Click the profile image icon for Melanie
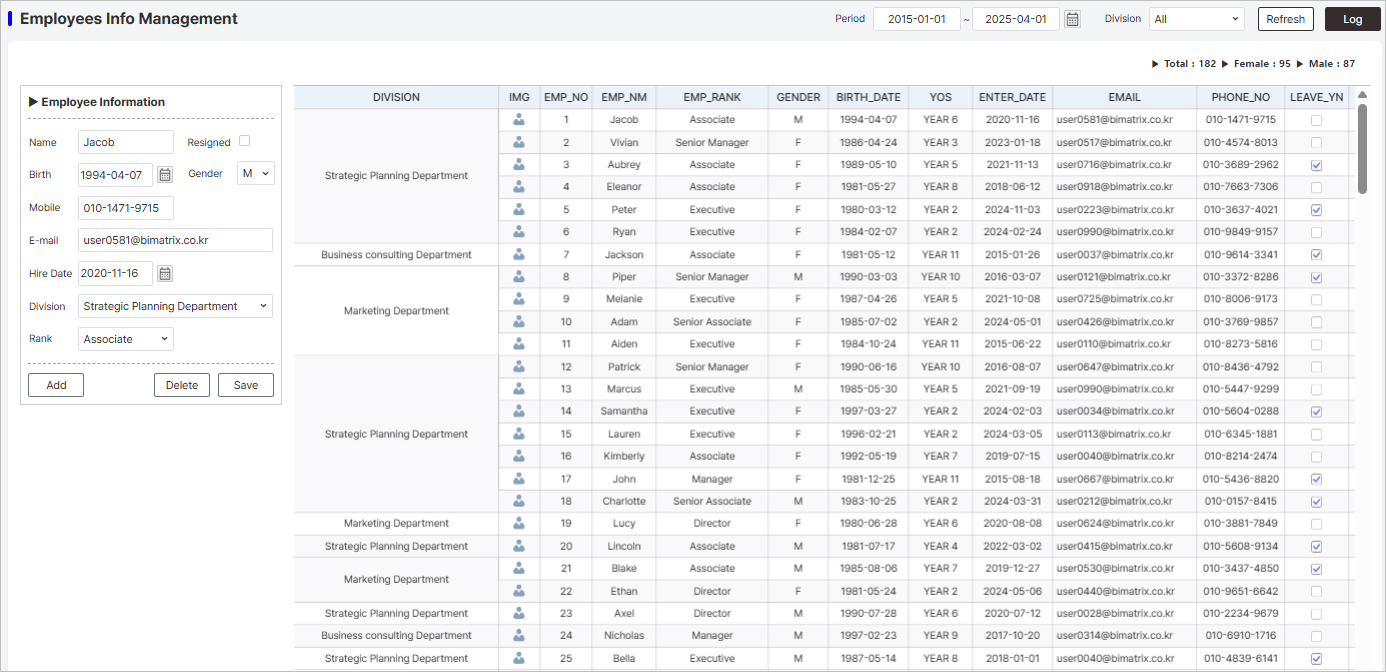This screenshot has height=672, width=1386. point(519,299)
